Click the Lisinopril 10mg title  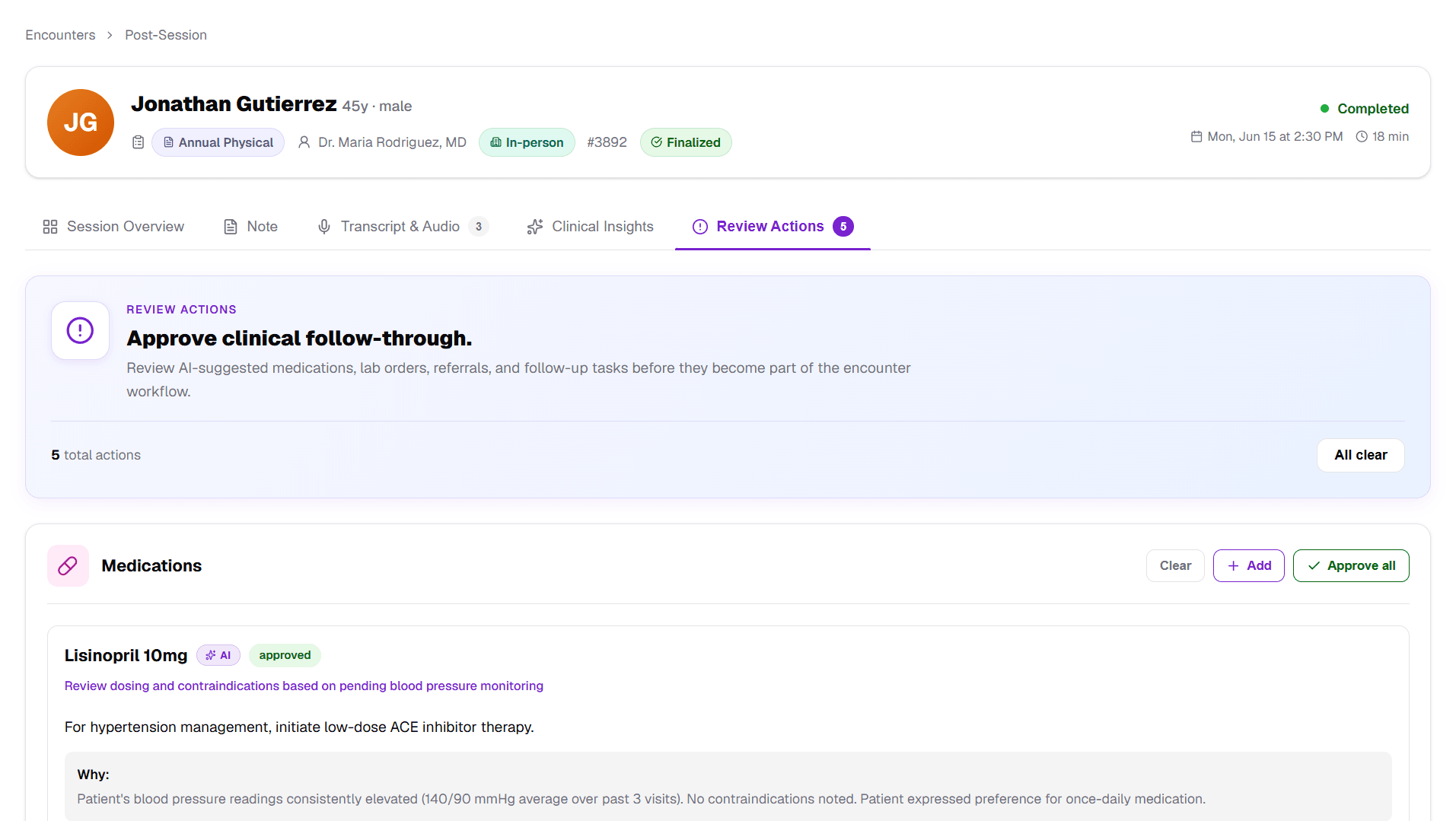(126, 656)
